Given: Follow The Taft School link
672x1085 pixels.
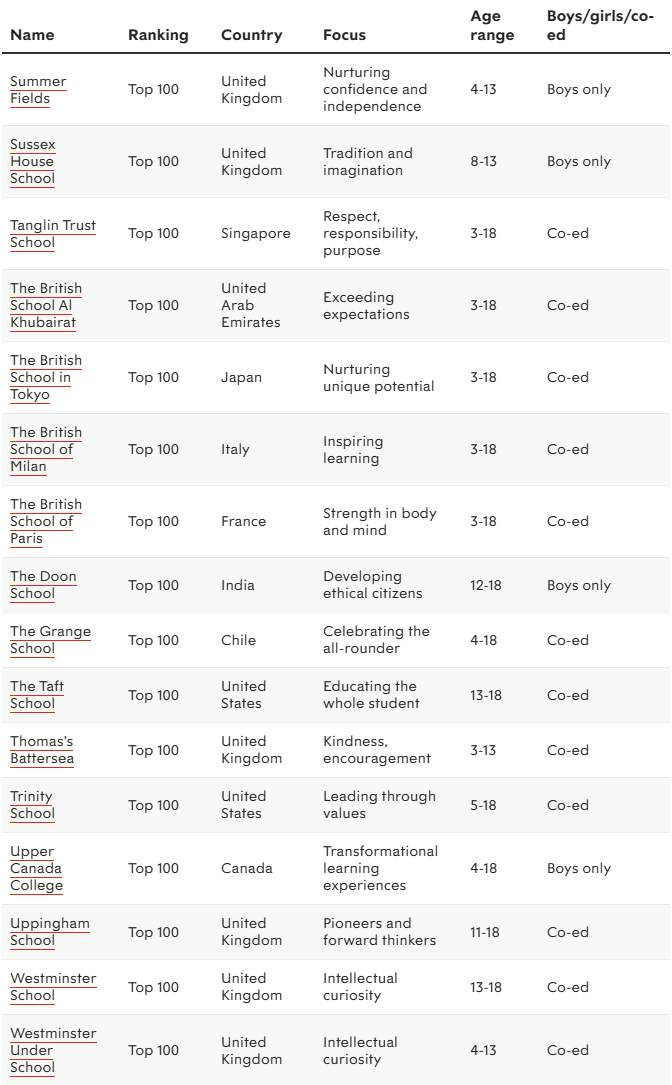Looking at the screenshot, I should pyautogui.click(x=37, y=695).
